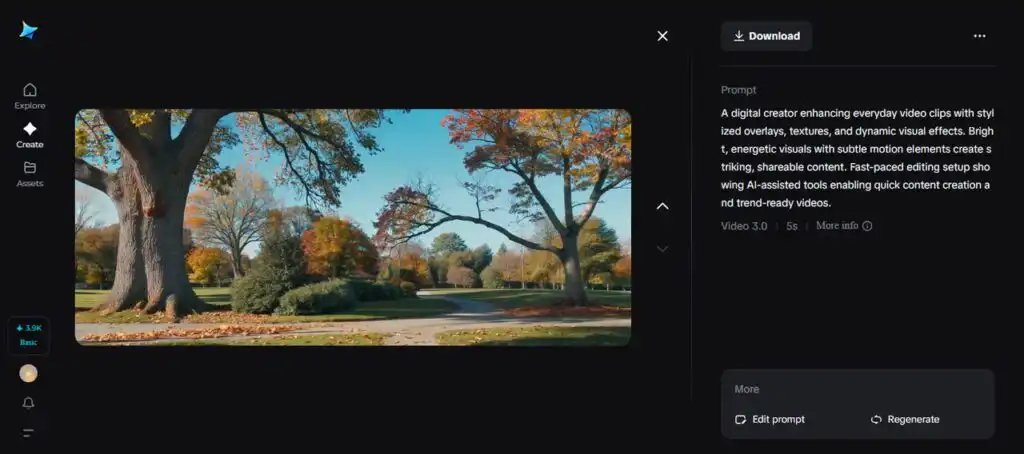
Task: Select Edit prompt
Action: point(770,419)
